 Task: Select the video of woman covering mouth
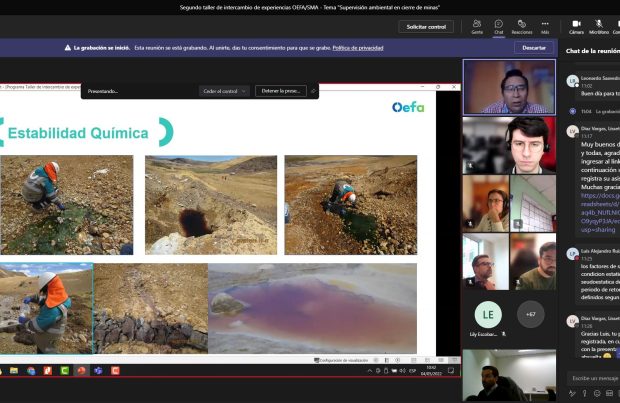click(486, 203)
